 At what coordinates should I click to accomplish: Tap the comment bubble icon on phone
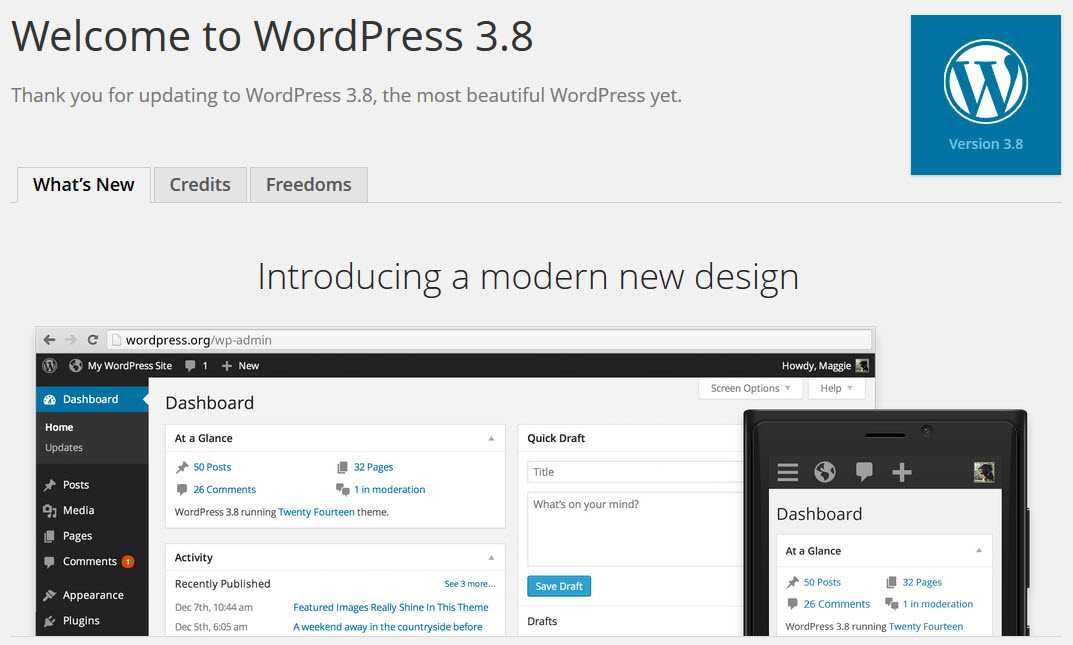pyautogui.click(x=864, y=472)
